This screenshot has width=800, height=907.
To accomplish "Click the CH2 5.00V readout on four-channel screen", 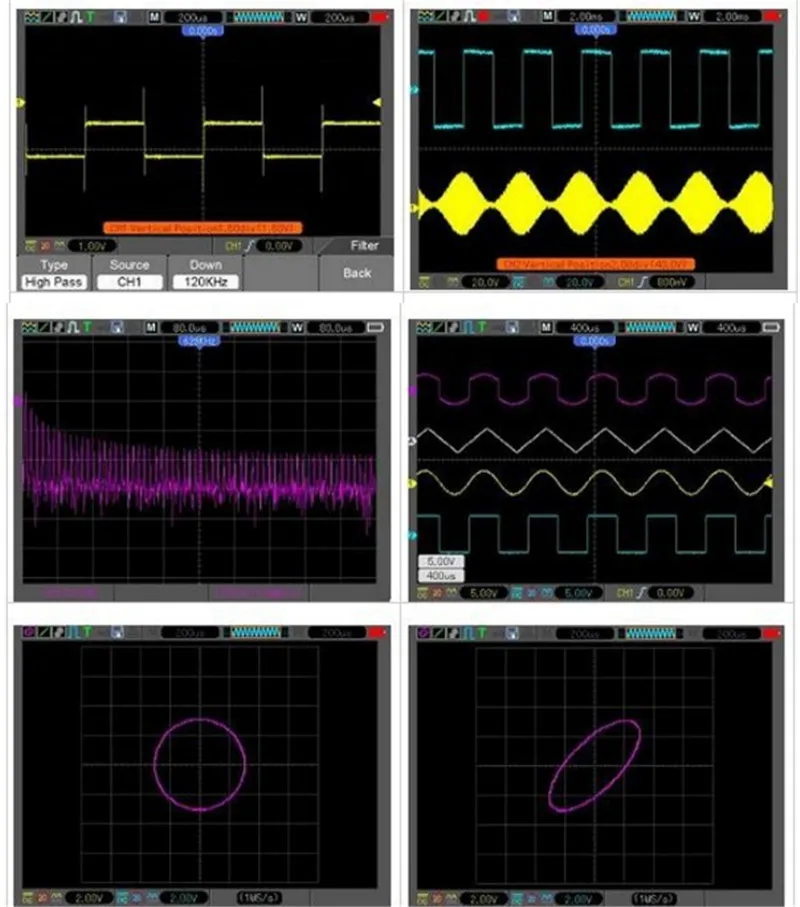I will pos(577,593).
